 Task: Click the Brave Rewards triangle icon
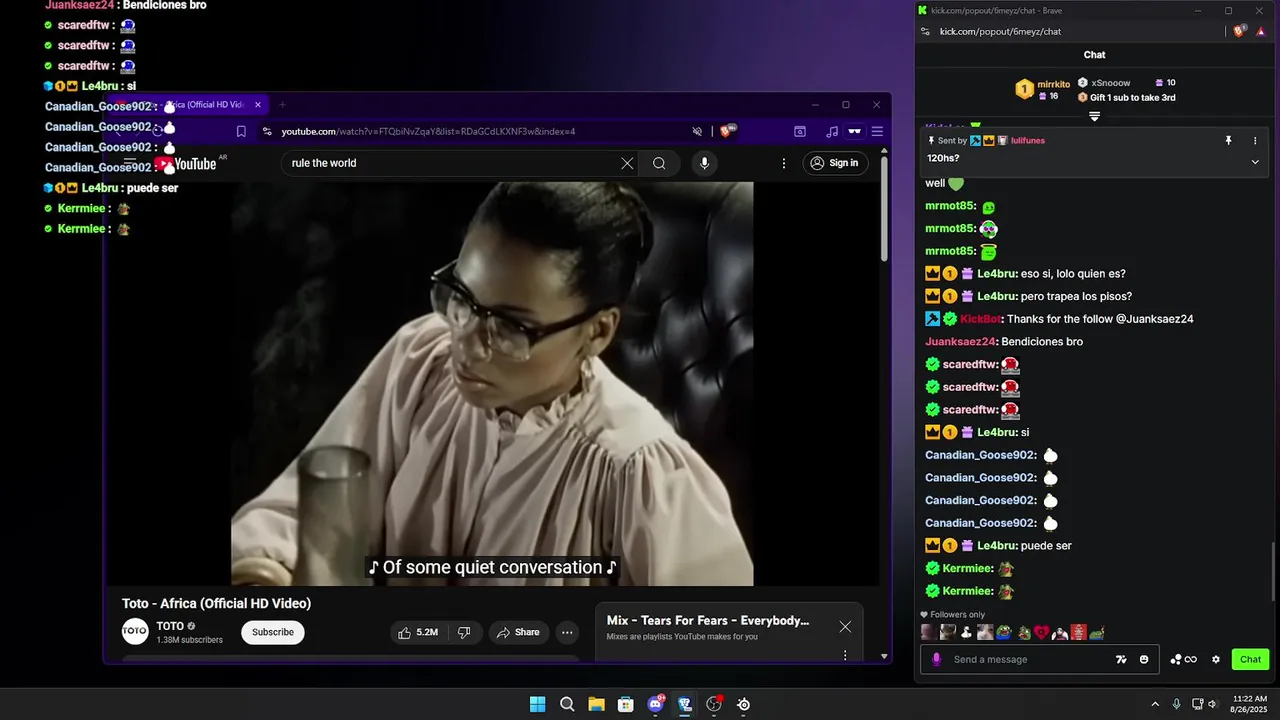[x=1261, y=32]
